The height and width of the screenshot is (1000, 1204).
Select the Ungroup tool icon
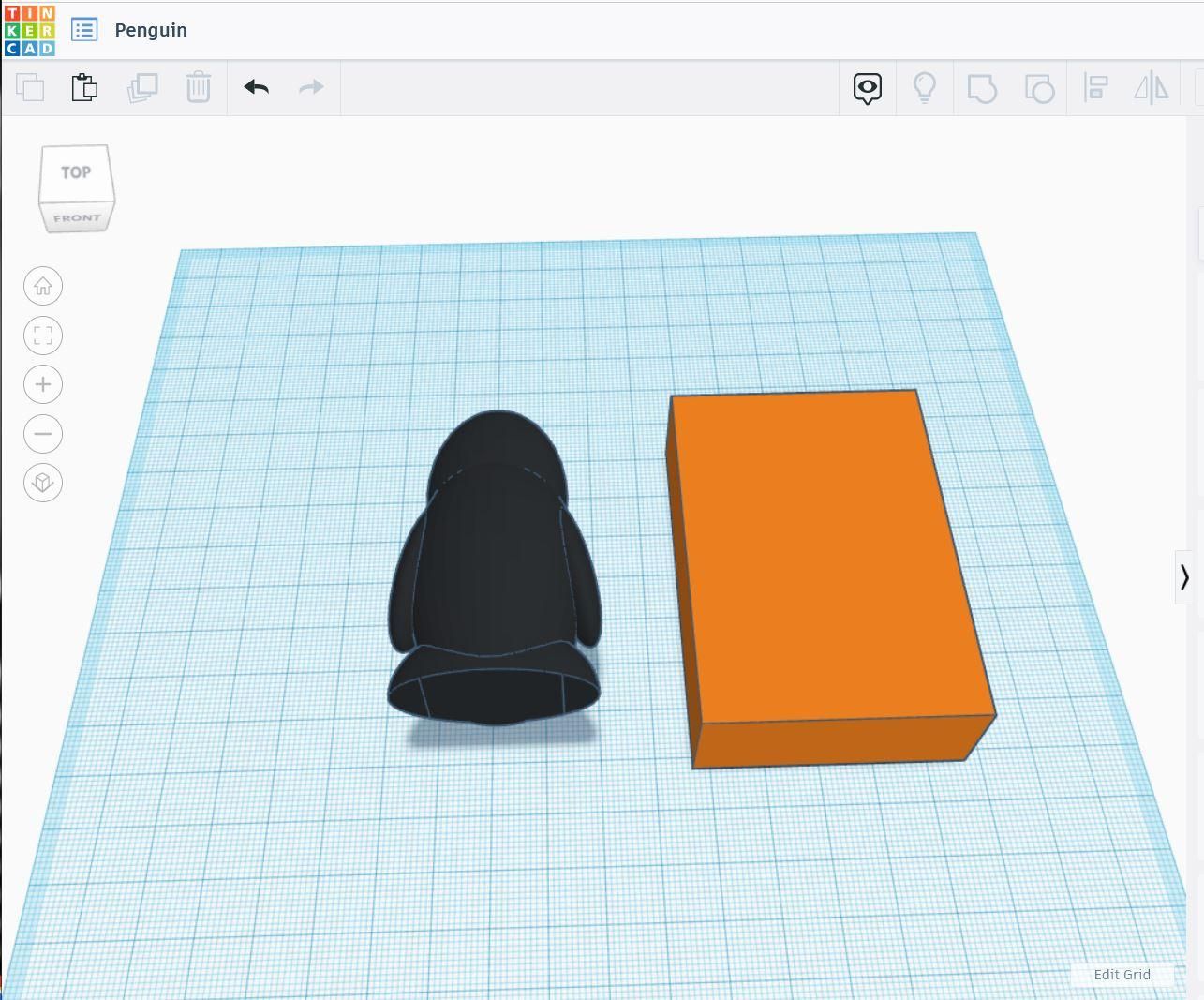click(x=1039, y=87)
